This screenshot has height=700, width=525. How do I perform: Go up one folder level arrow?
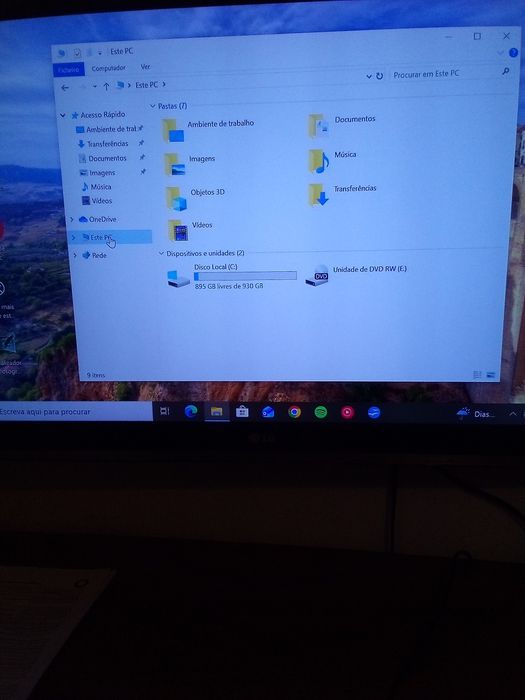pos(106,87)
